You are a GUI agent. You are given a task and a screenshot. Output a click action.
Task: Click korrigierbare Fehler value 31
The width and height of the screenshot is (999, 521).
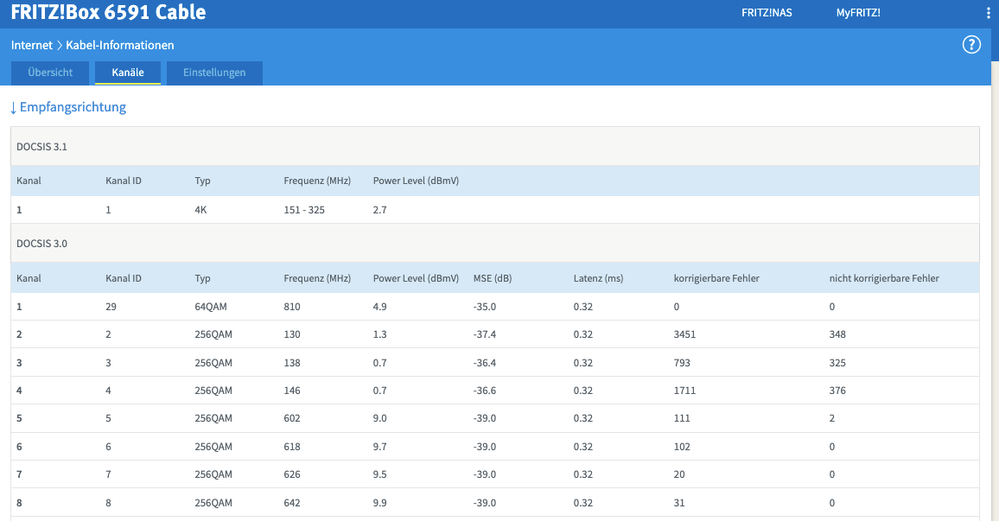[x=679, y=503]
